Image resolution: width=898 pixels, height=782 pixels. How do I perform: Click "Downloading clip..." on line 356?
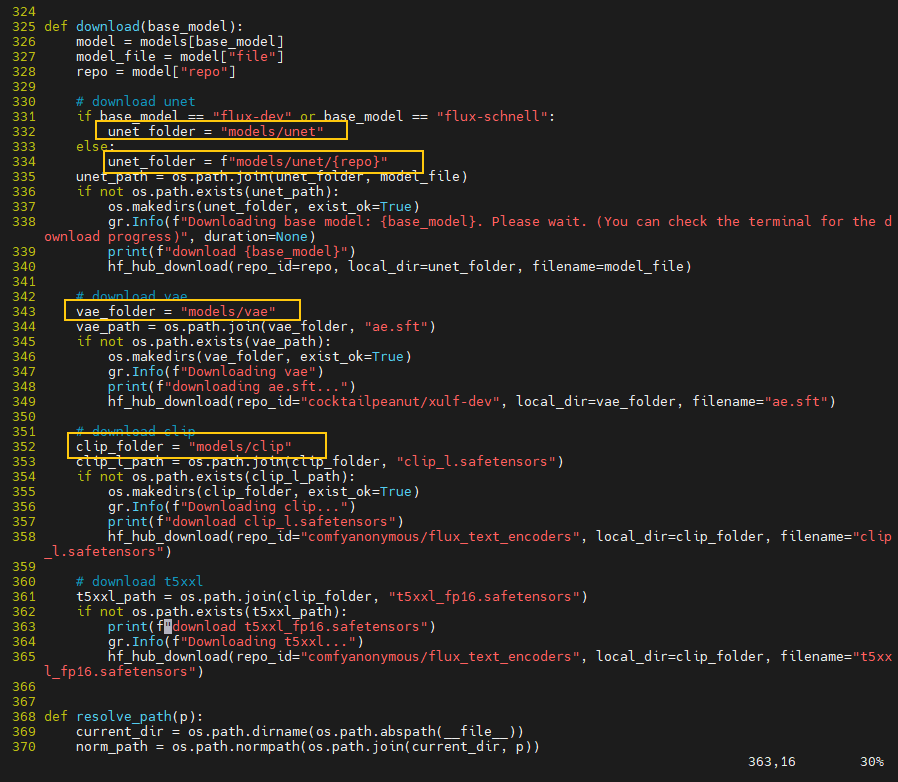coord(264,506)
